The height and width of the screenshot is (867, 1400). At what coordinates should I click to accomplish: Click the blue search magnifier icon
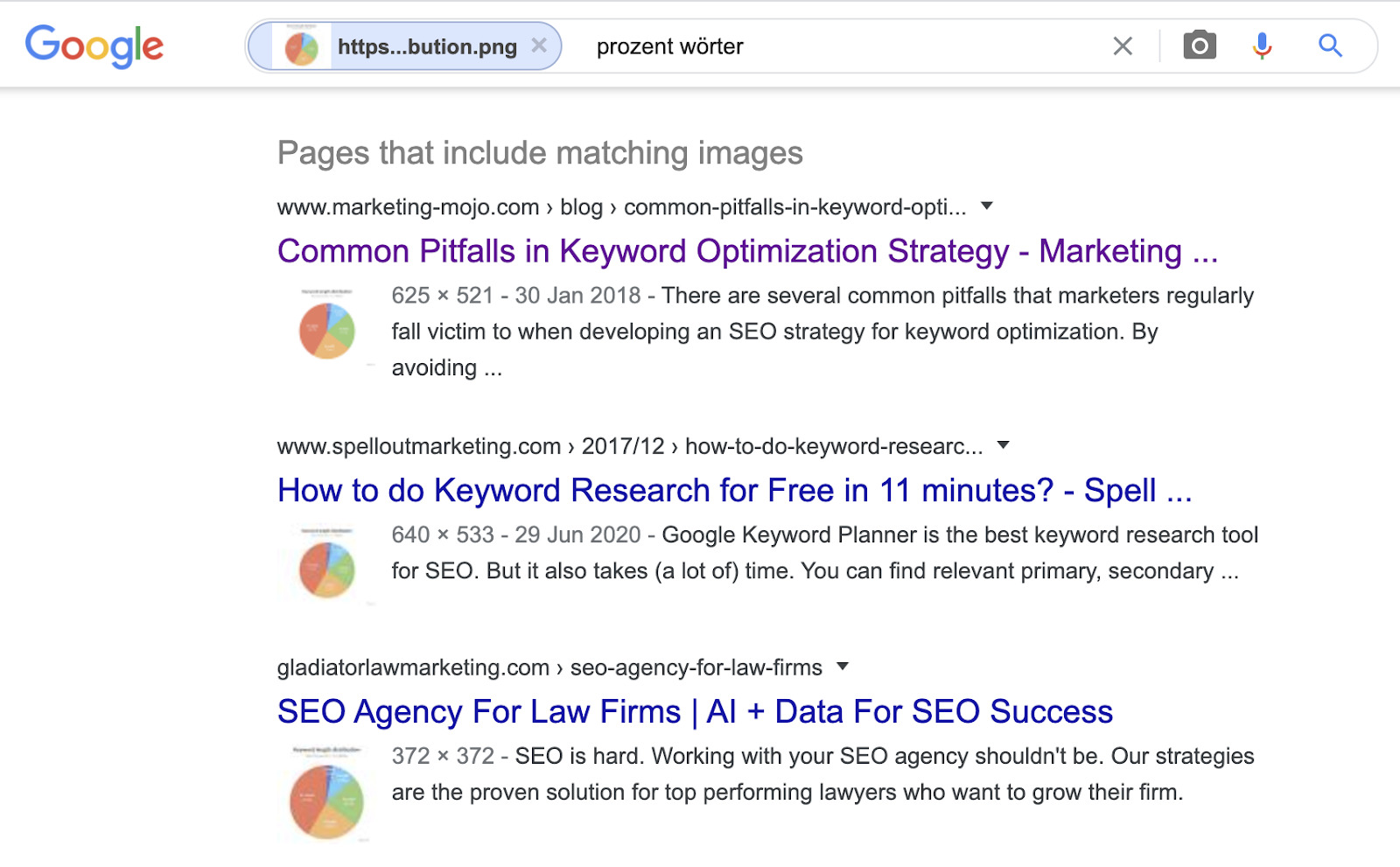coord(1330,45)
